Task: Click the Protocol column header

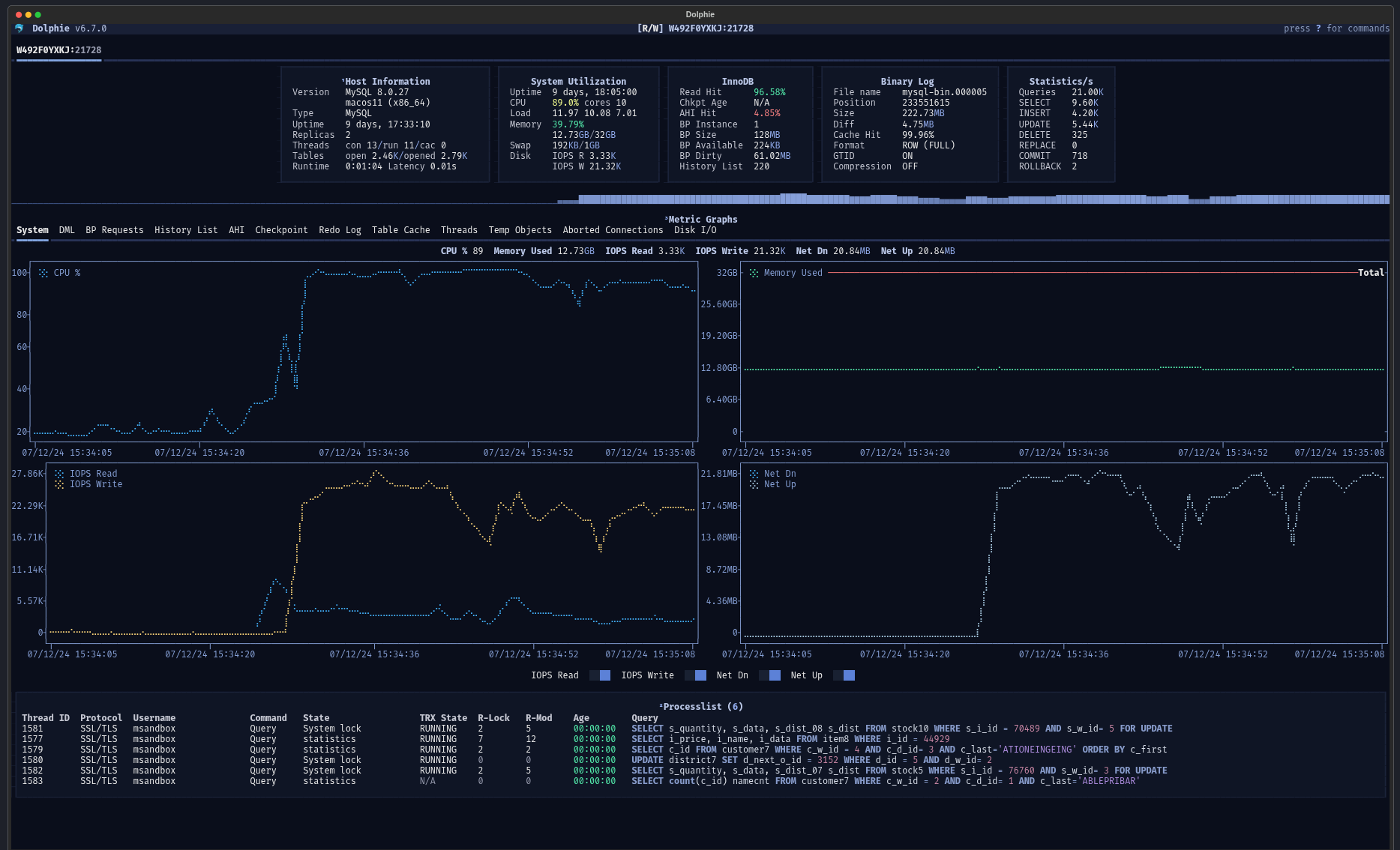Action: [x=101, y=718]
